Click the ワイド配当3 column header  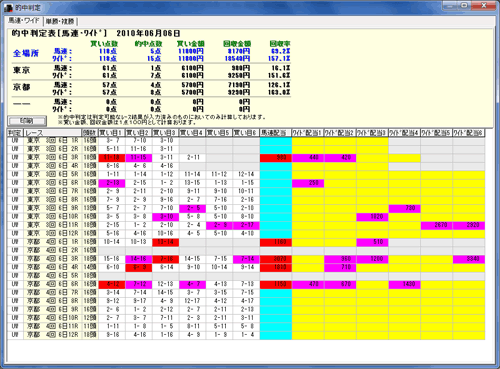point(372,133)
